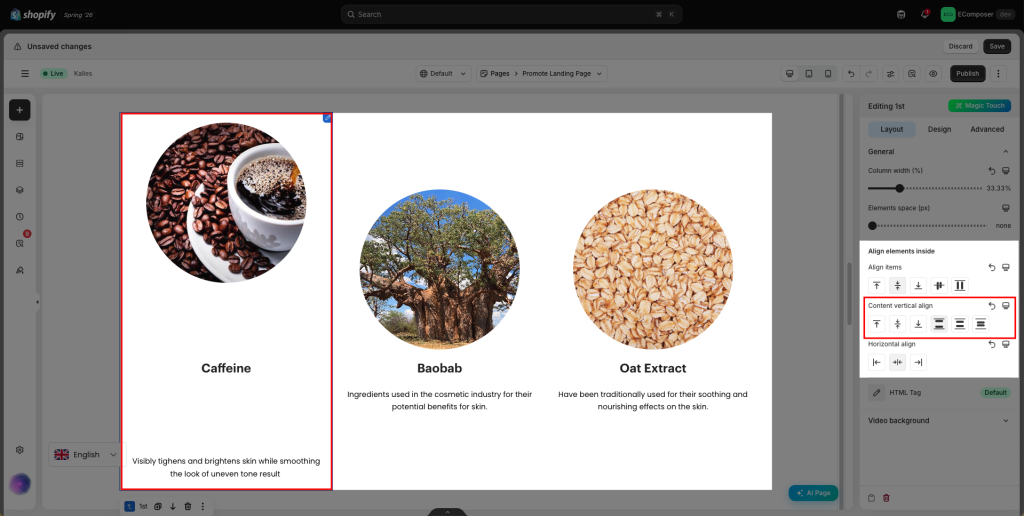The width and height of the screenshot is (1024, 516).
Task: Click the Save button
Action: 997,46
